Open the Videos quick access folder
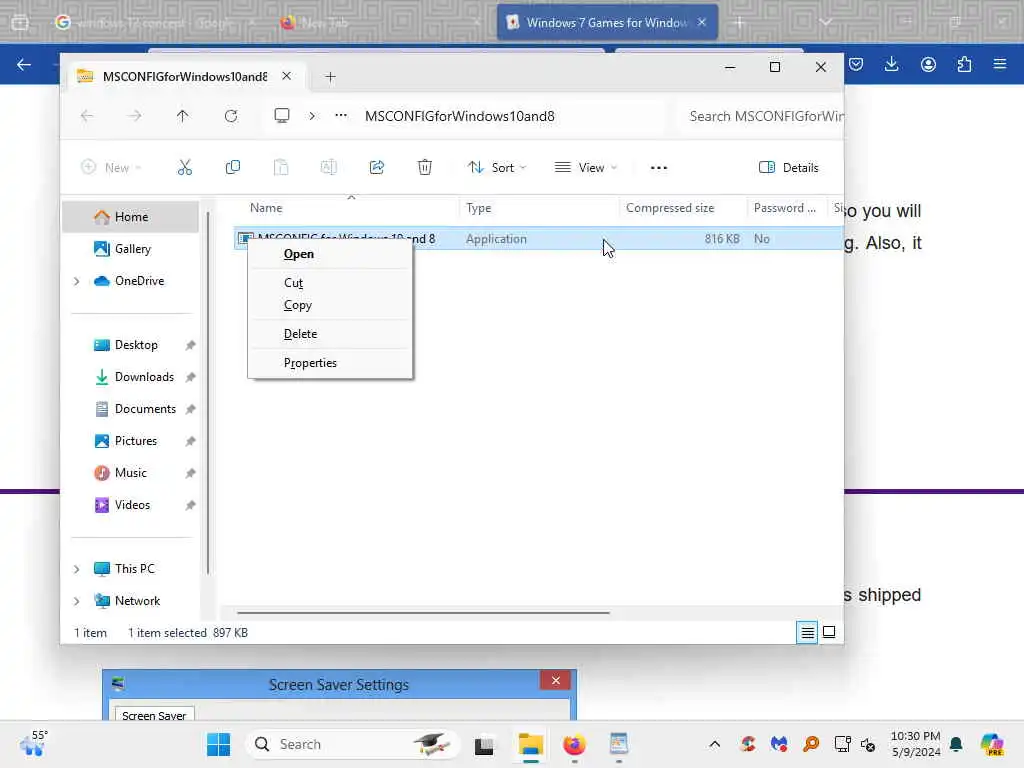Image resolution: width=1024 pixels, height=768 pixels. (x=131, y=505)
